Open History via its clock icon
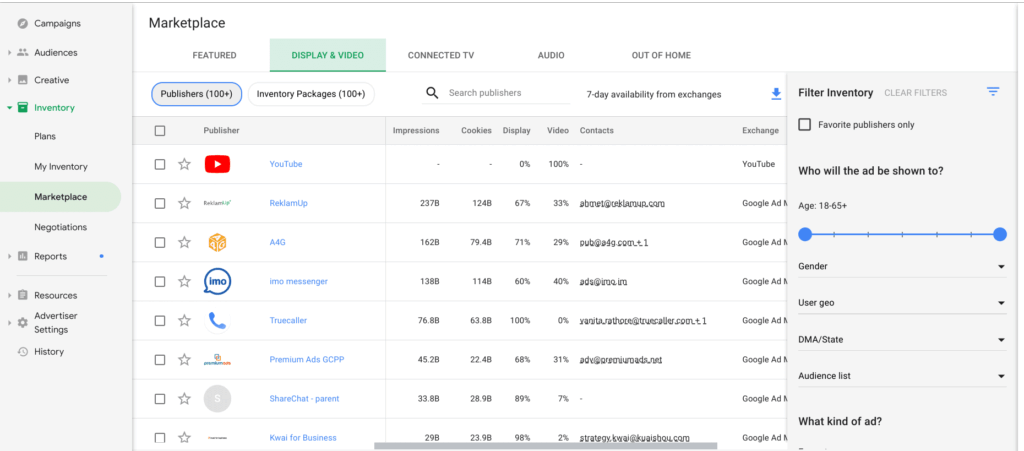 point(22,352)
